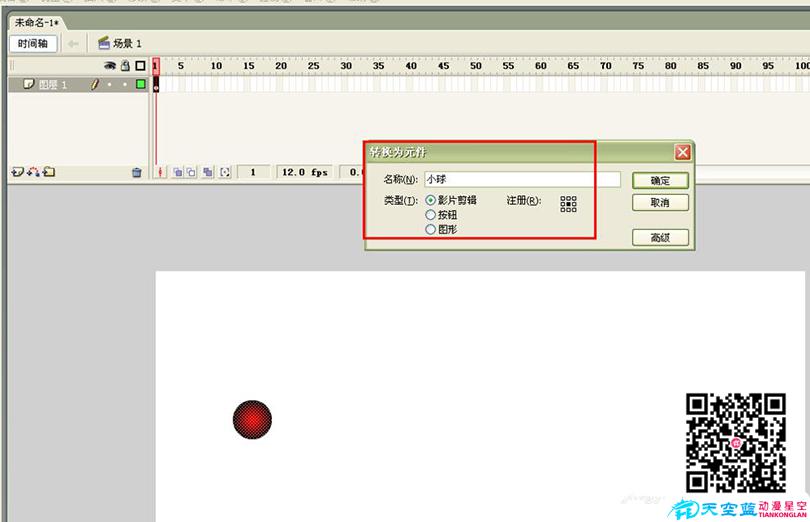Click the pencil icon on 图层 1
The width and height of the screenshot is (810, 522).
click(x=95, y=84)
